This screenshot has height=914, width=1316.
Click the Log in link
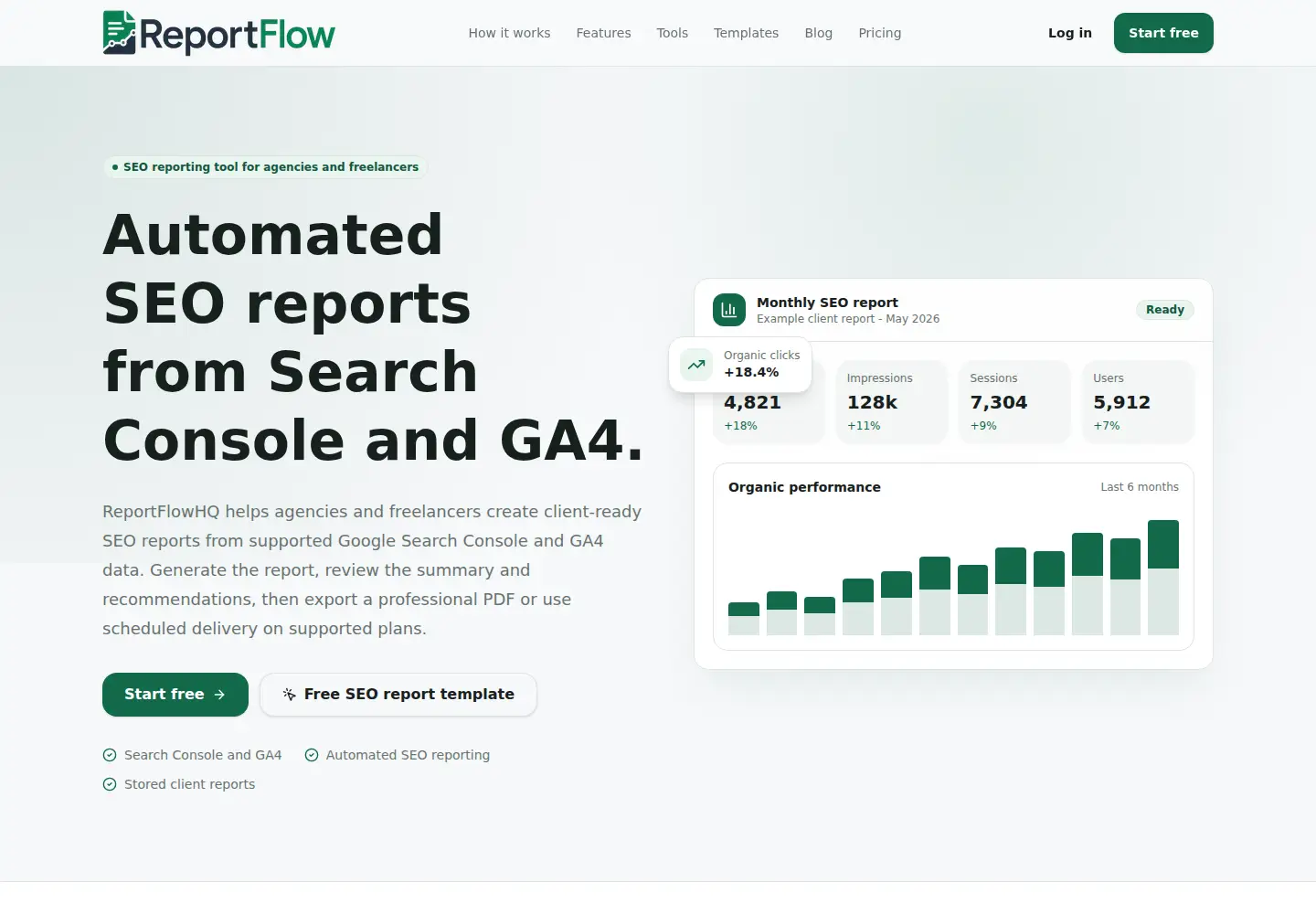(1070, 33)
